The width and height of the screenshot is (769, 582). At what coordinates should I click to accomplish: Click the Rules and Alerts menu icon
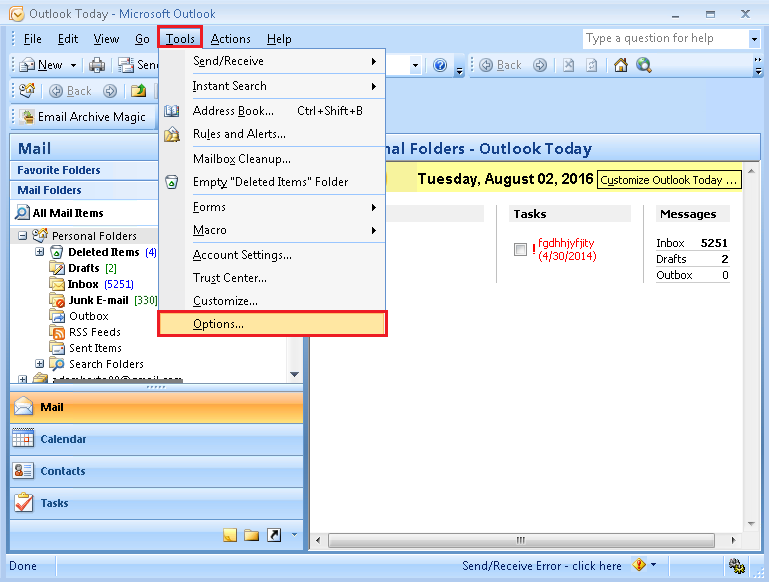tap(172, 134)
